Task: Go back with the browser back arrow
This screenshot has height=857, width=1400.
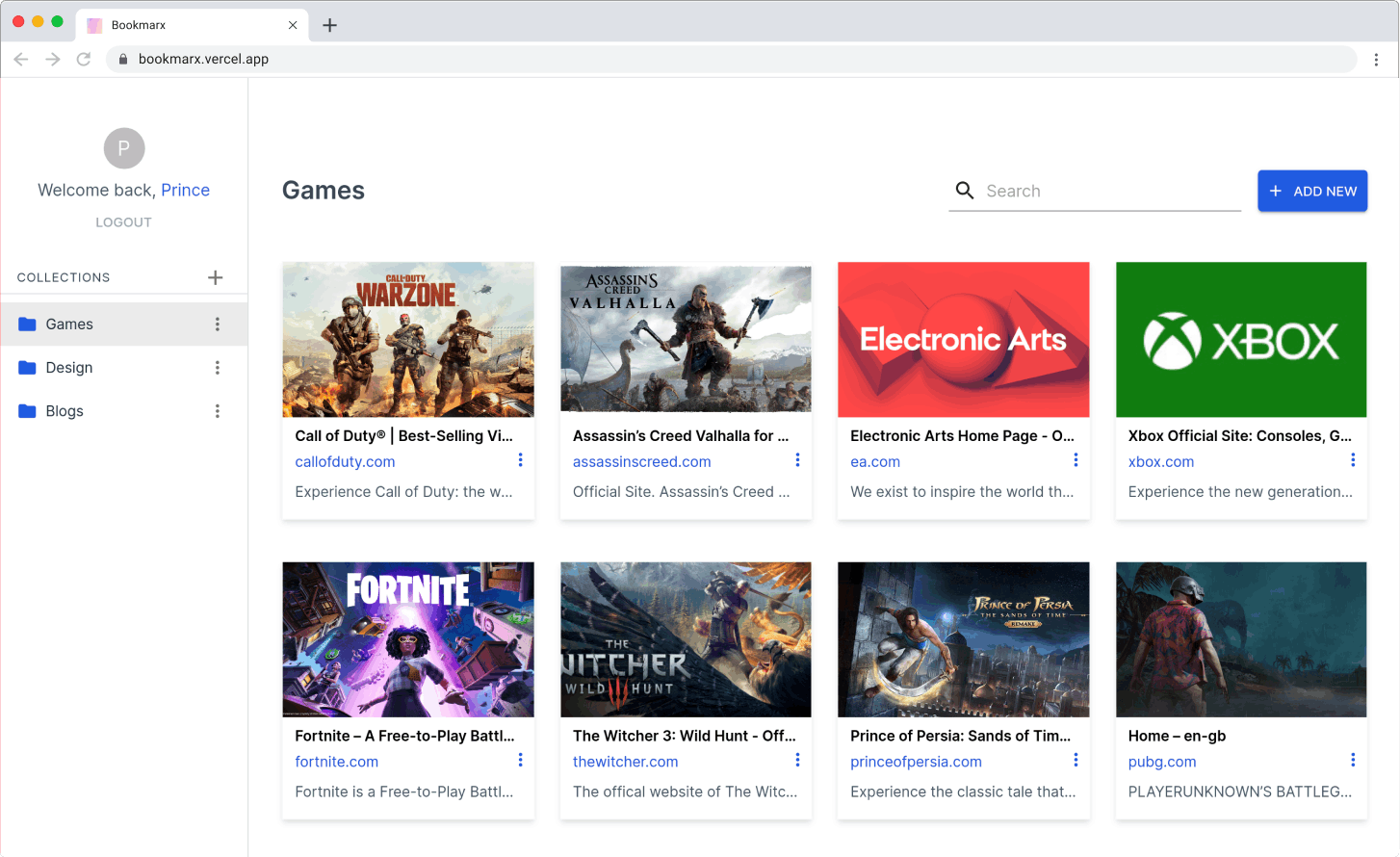Action: pos(21,59)
